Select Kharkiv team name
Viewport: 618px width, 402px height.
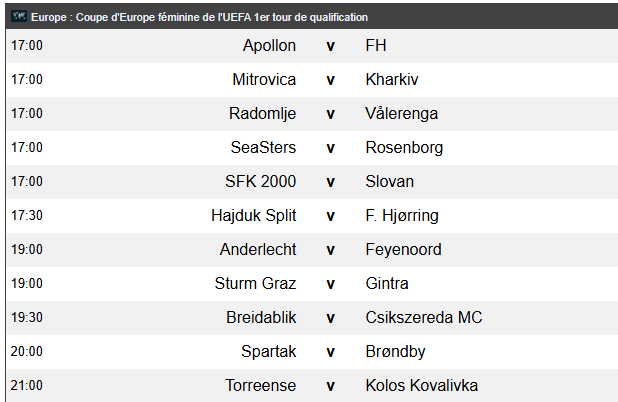tap(392, 80)
